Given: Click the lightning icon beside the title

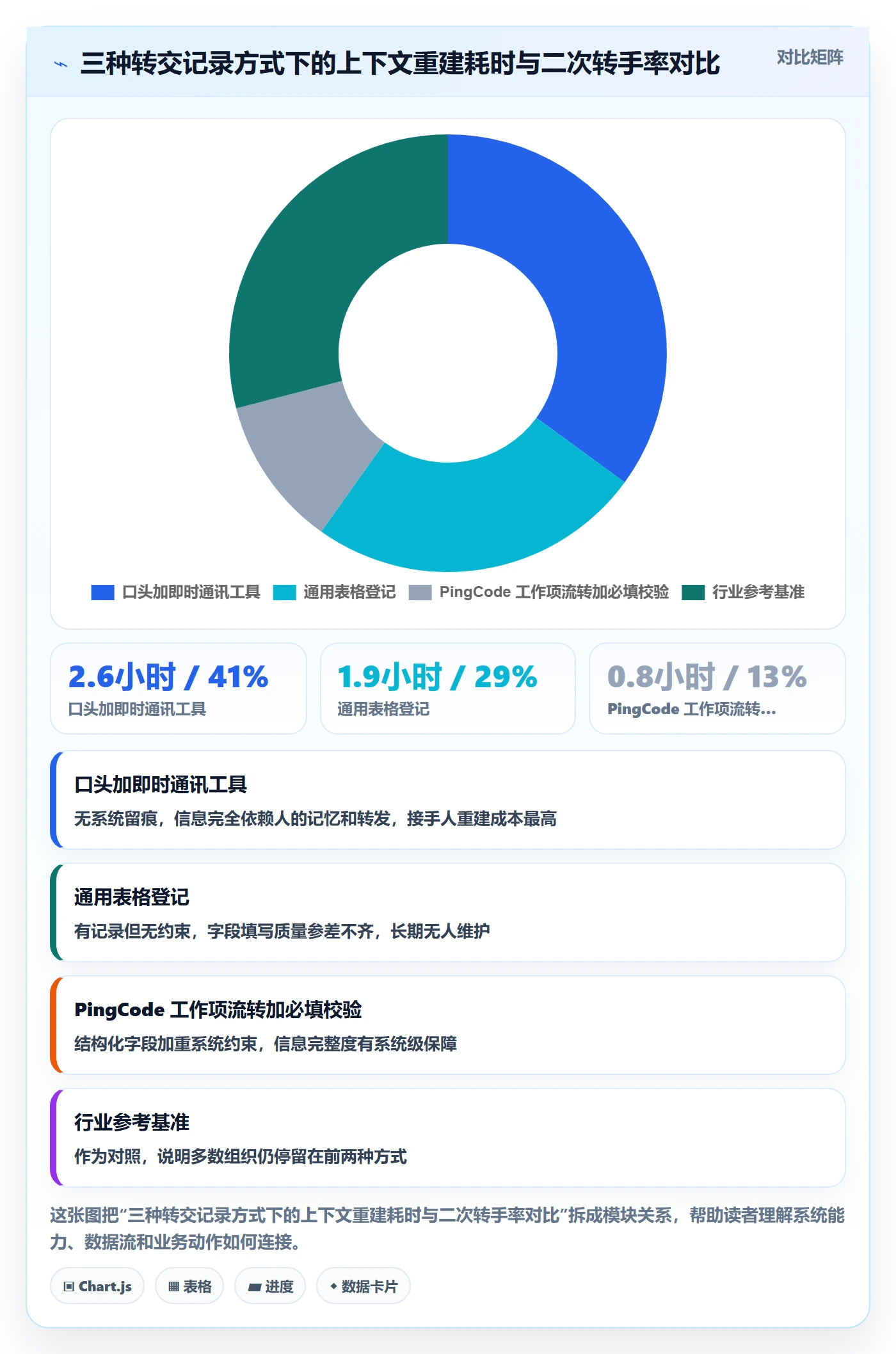Looking at the screenshot, I should point(61,64).
